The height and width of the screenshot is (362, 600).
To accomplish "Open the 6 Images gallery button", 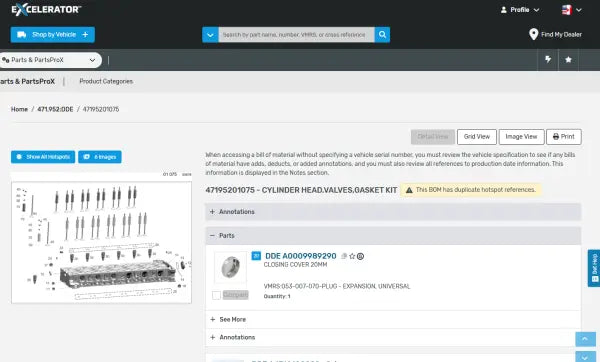I will [100, 157].
